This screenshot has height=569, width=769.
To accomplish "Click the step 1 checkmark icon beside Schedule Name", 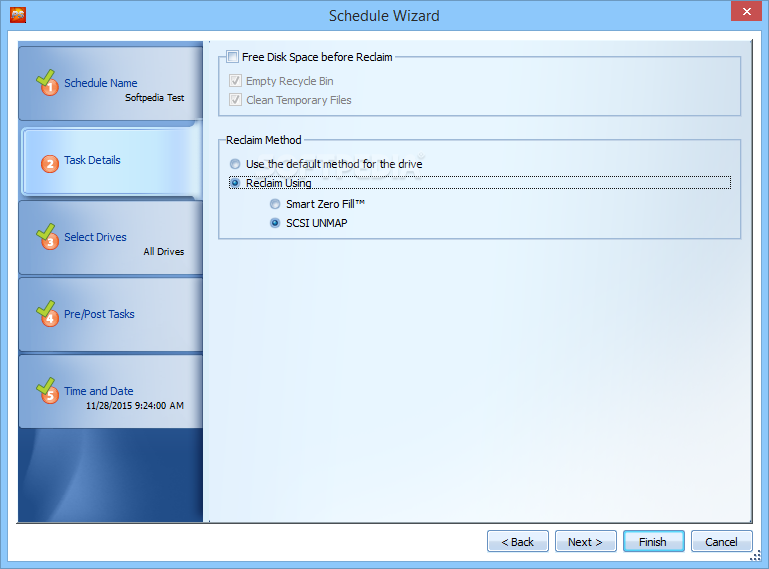I will click(x=47, y=82).
